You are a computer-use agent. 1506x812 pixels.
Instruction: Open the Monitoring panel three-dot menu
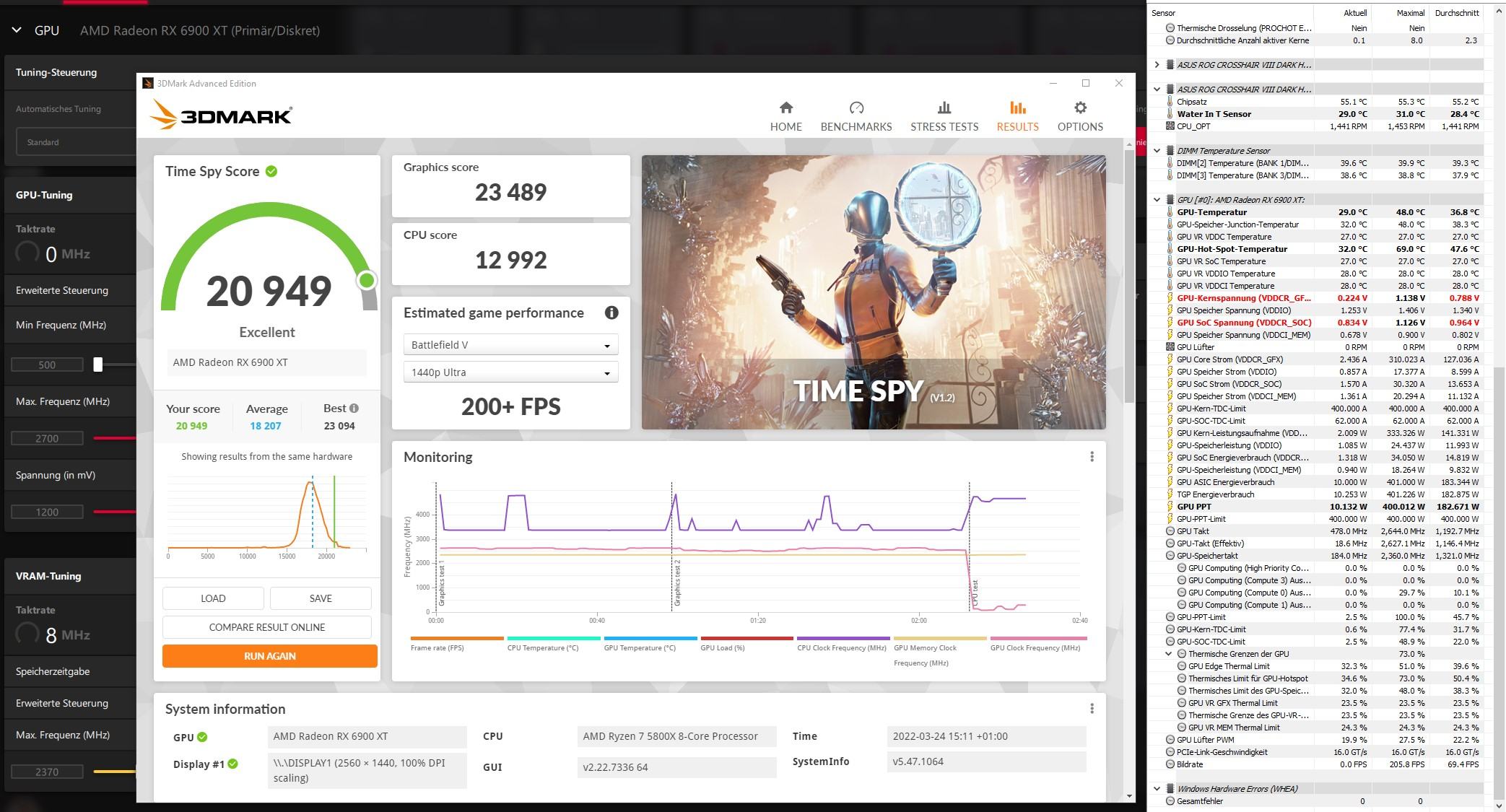click(x=1092, y=457)
